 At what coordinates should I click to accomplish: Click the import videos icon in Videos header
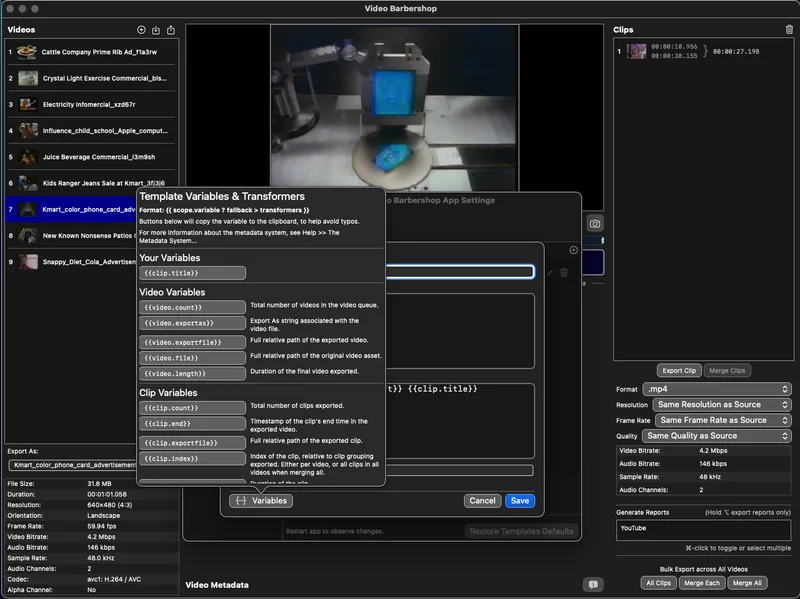[156, 30]
